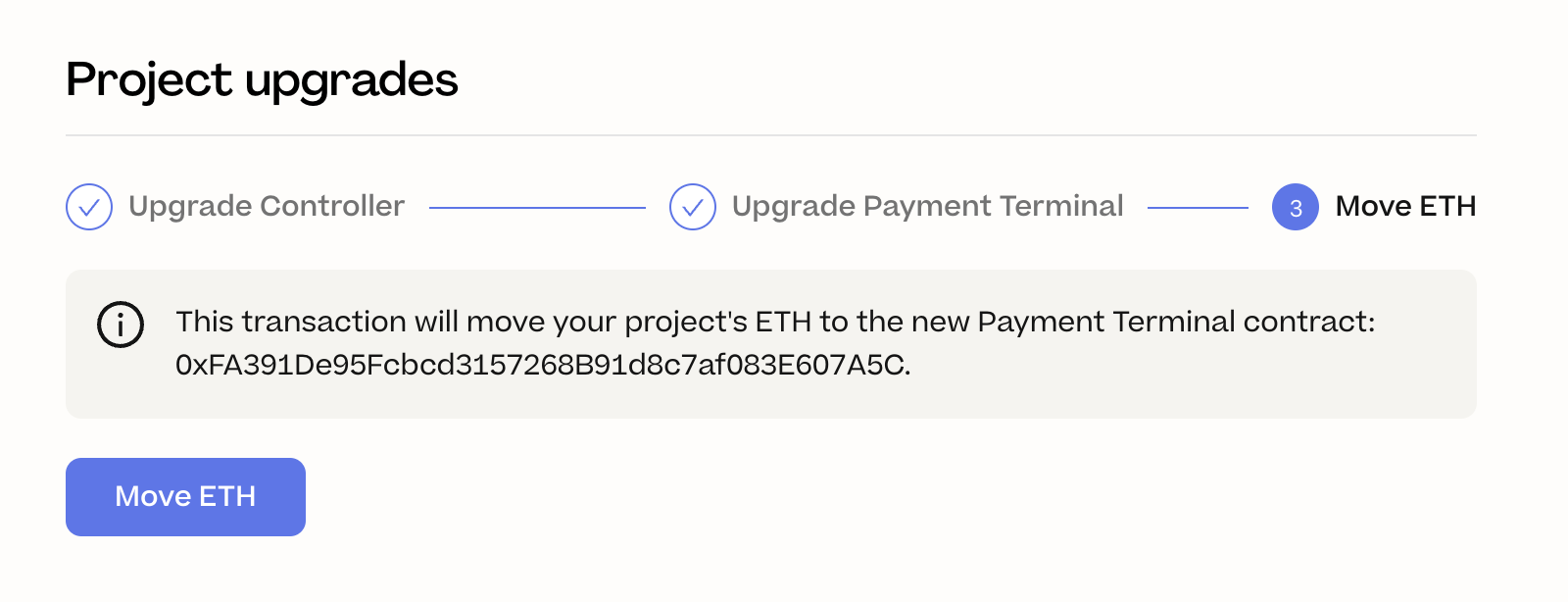Click the checkmark icon beside Upgrade Payment Terminal
The image size is (1568, 602).
693,207
